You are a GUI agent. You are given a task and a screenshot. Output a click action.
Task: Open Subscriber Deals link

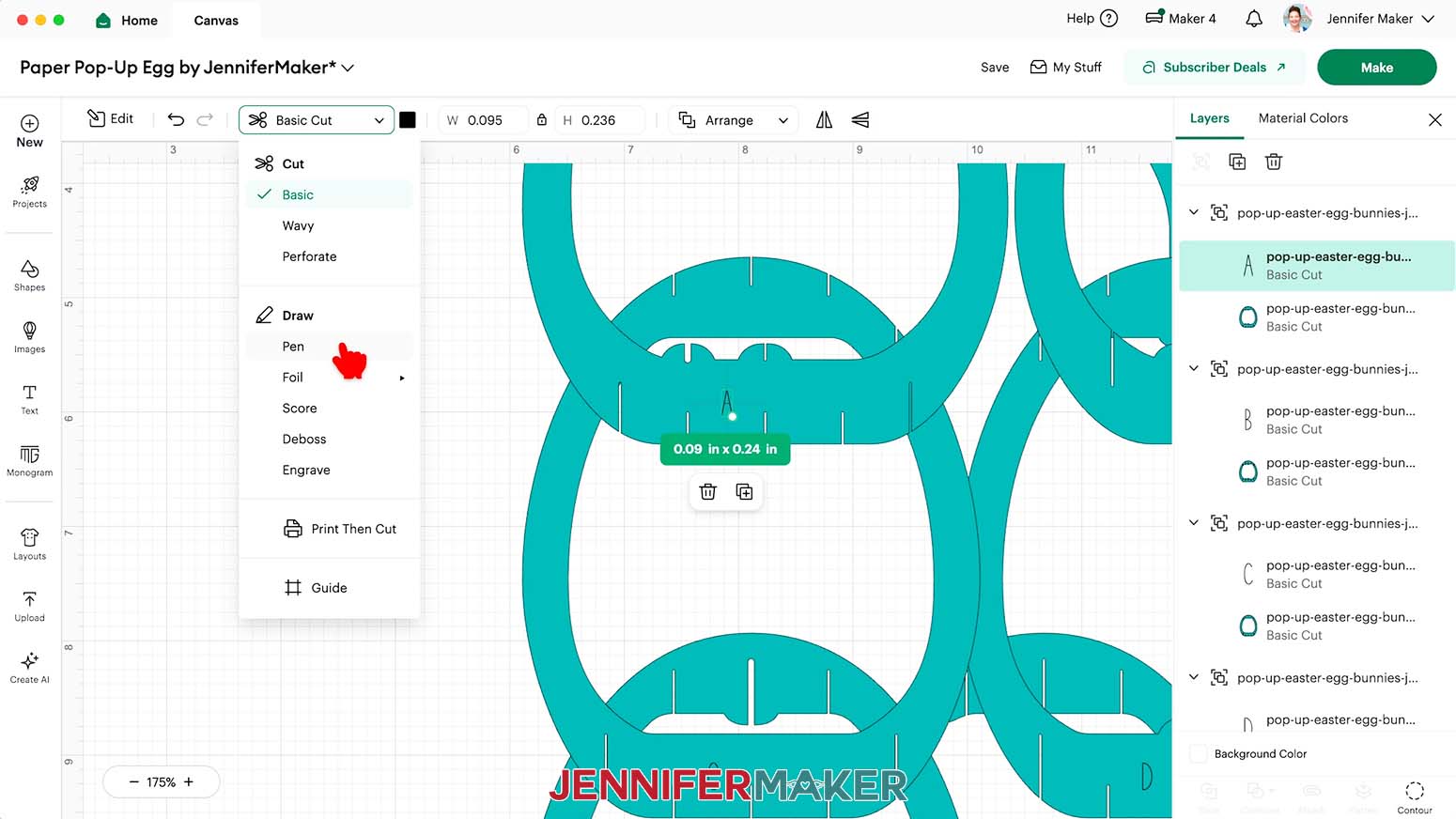1214,68
